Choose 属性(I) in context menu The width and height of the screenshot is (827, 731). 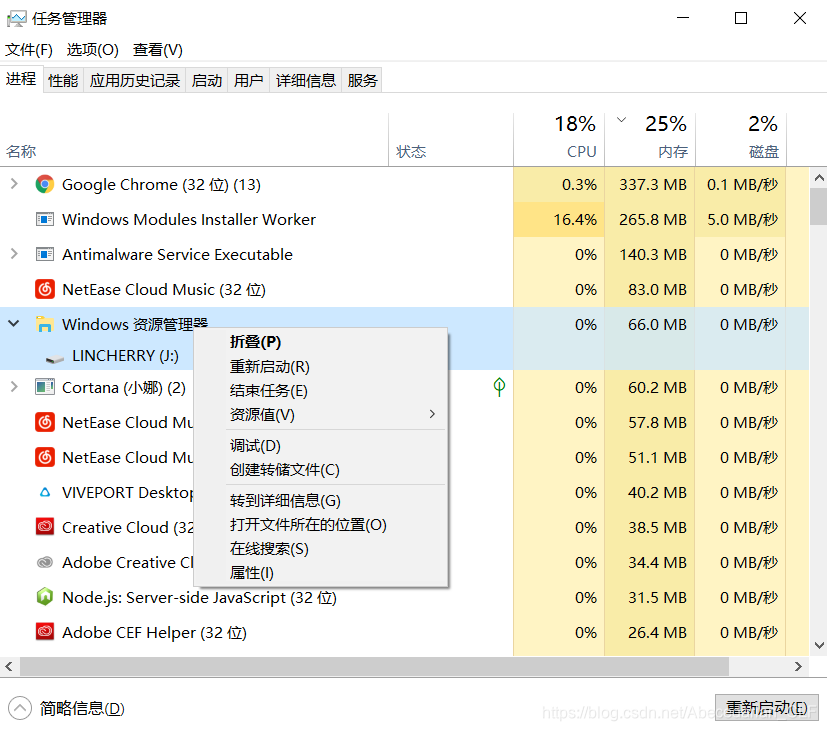pyautogui.click(x=322, y=573)
